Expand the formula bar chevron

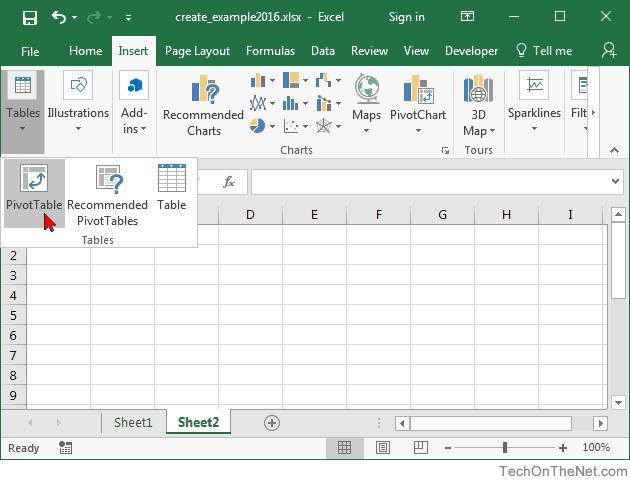pos(615,181)
